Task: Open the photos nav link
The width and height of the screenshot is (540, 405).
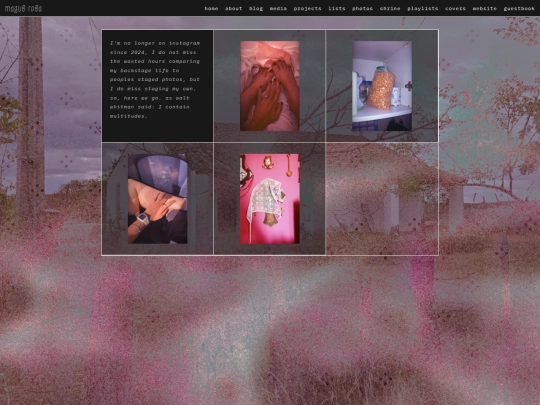Action: [362, 8]
